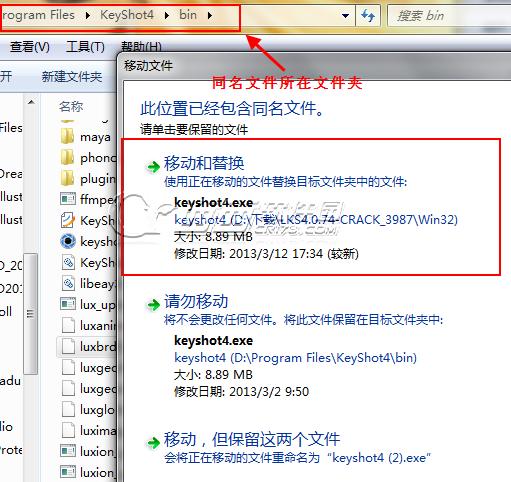
Task: Click the Win32 source path of keyshot4.exe
Action: (x=316, y=220)
